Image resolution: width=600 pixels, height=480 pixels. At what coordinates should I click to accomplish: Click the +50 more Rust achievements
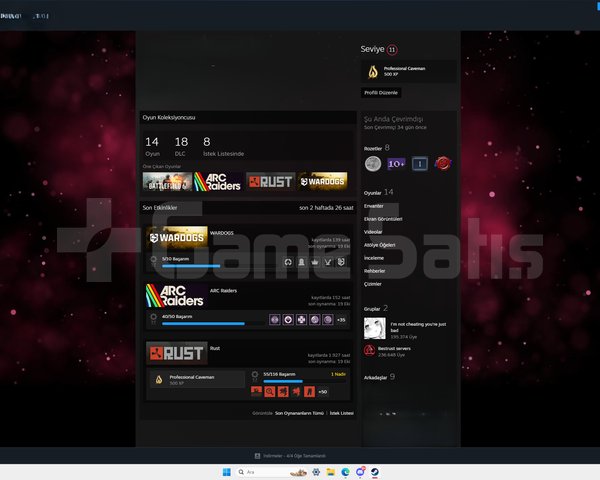(323, 392)
